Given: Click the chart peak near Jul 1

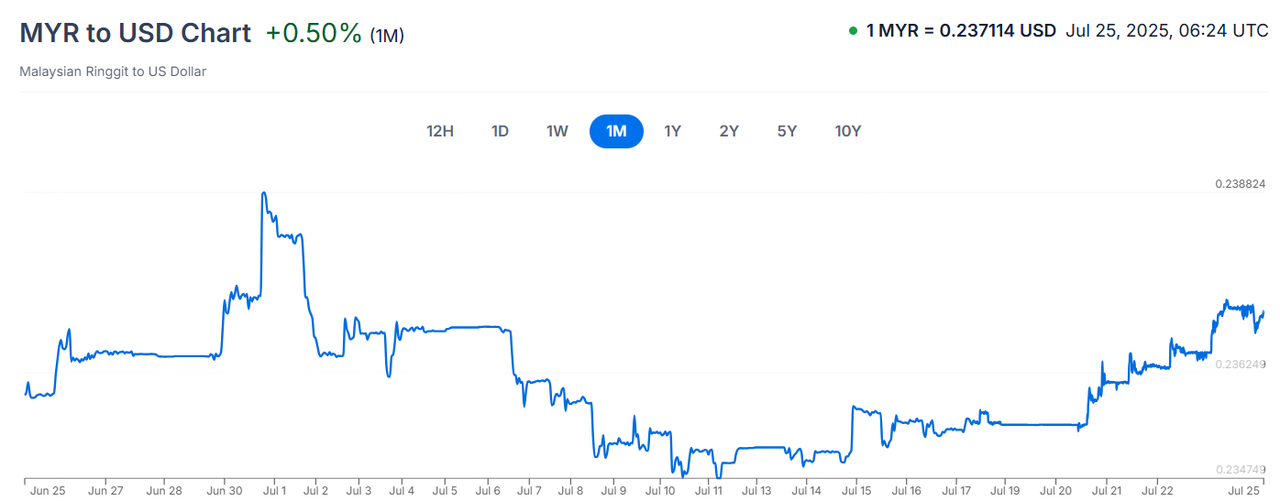Looking at the screenshot, I should tap(263, 193).
